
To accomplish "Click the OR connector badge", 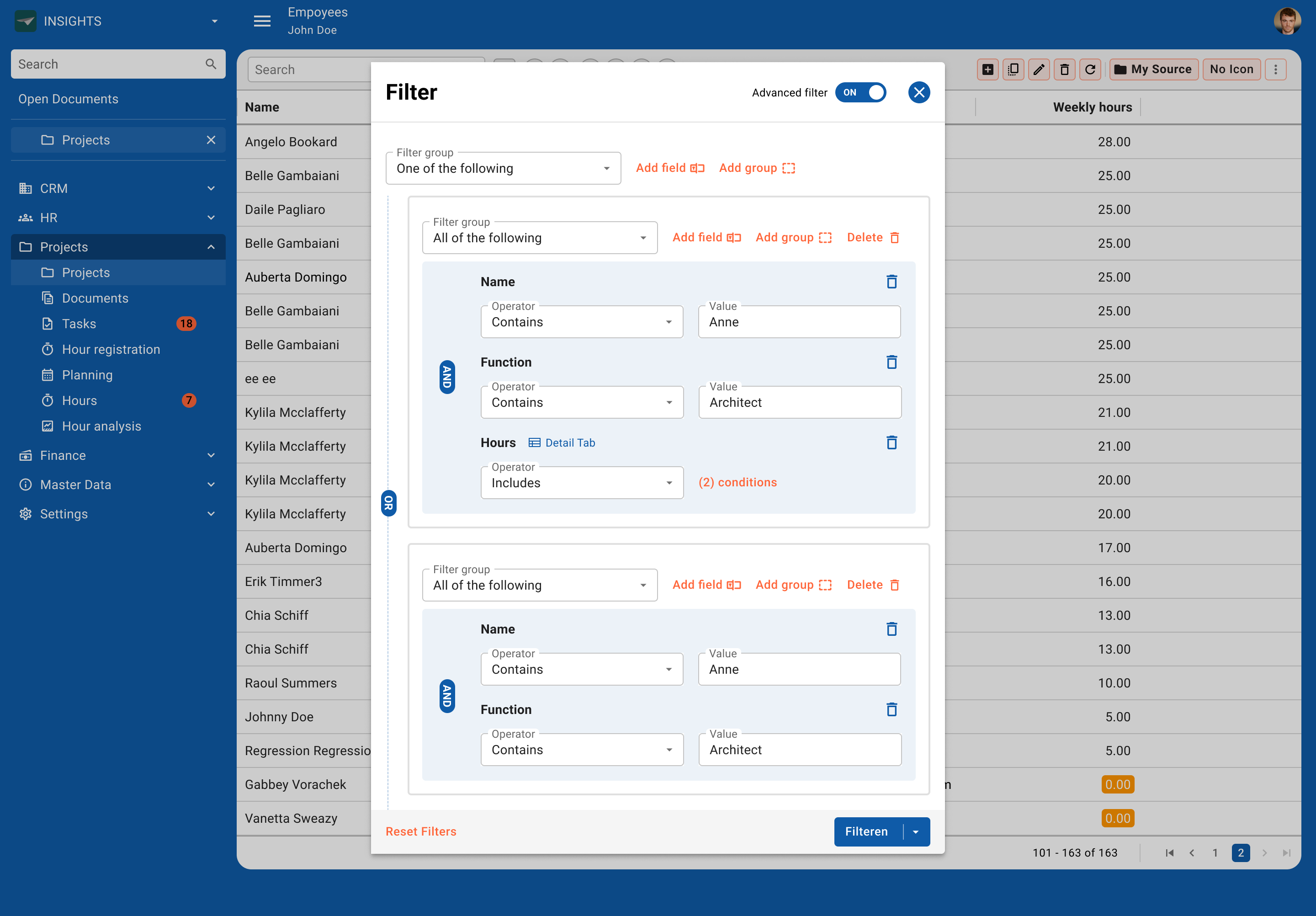I will pyautogui.click(x=388, y=503).
